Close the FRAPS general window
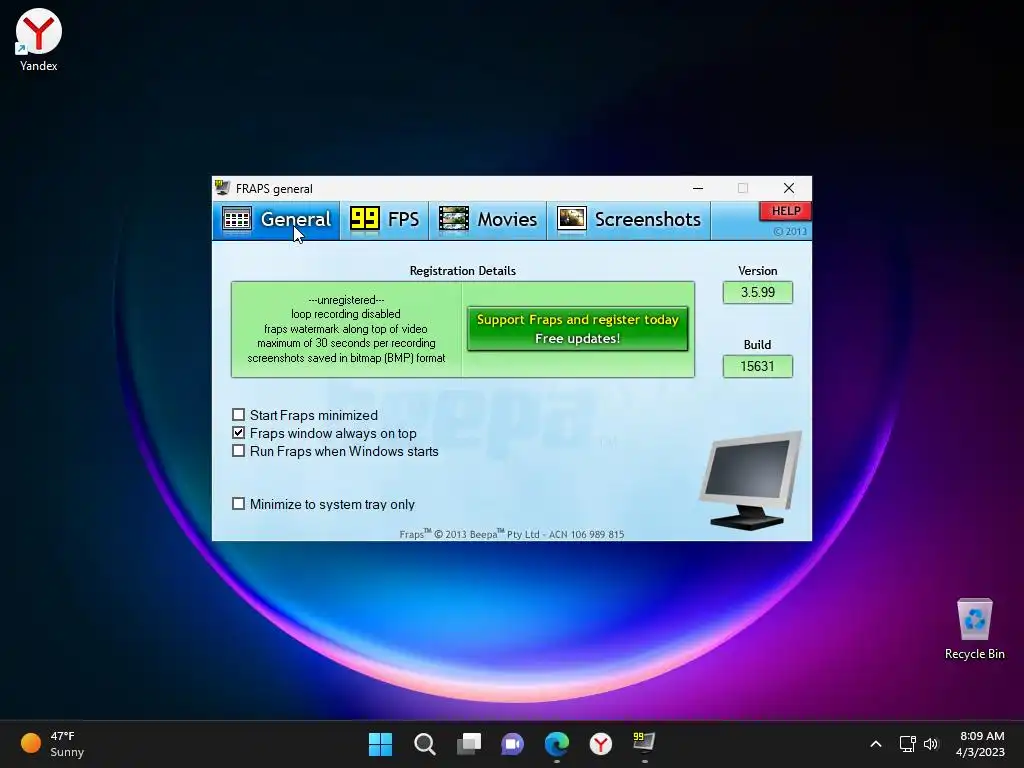This screenshot has width=1024, height=768. (x=789, y=189)
